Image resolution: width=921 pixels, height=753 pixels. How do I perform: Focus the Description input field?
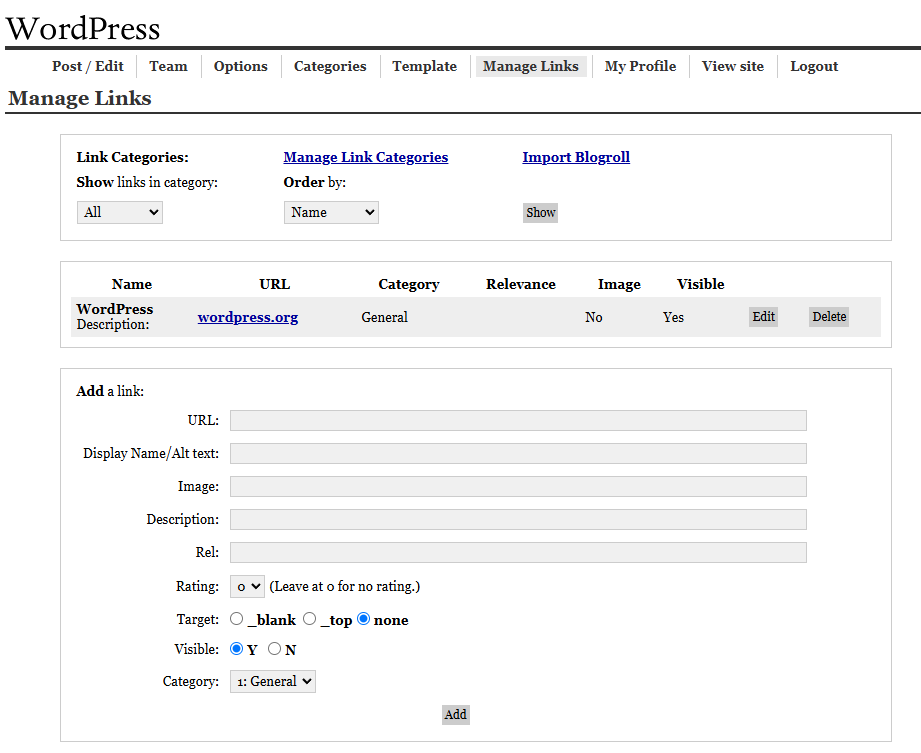(518, 519)
